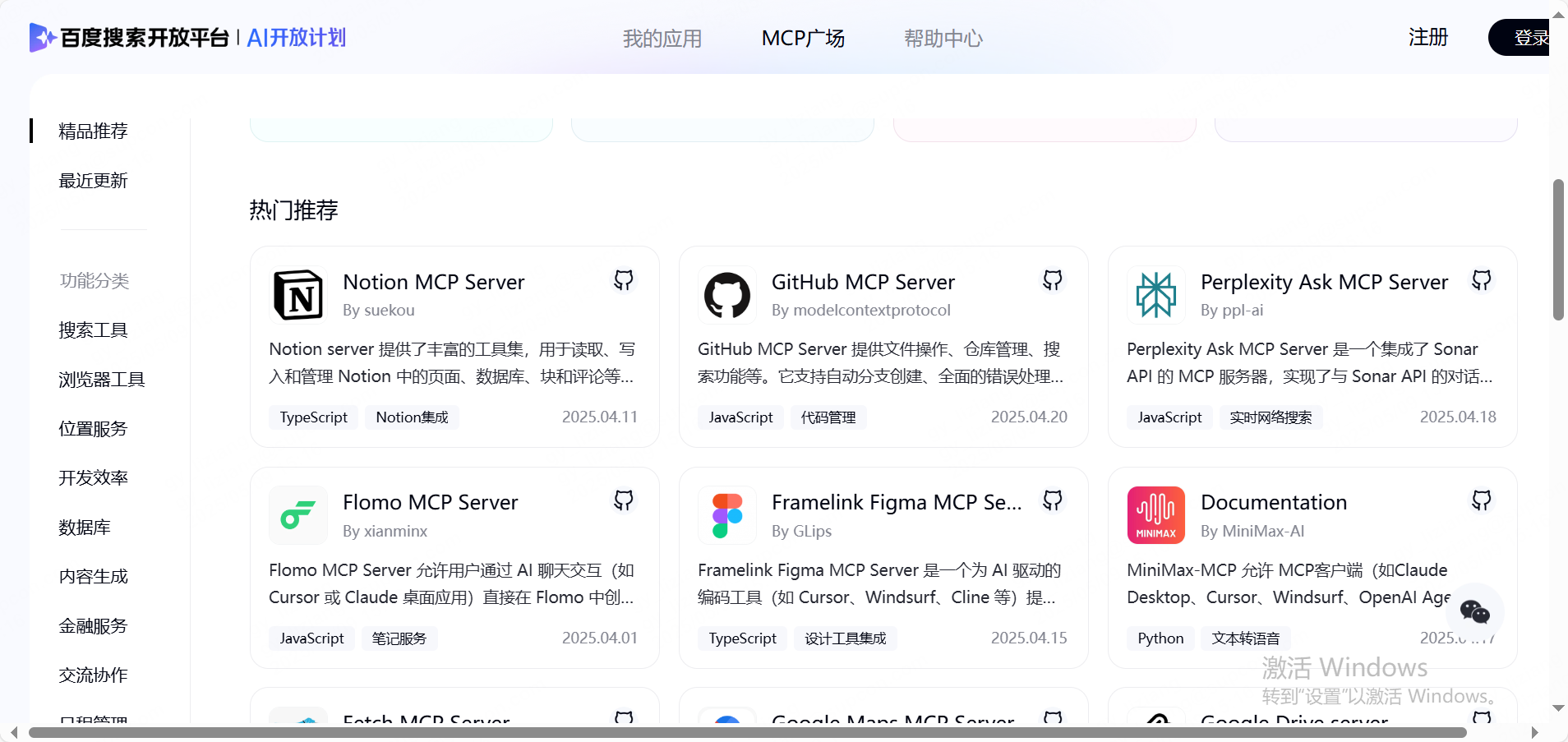Open the WeChat floating contact icon
The image size is (1568, 742).
point(1475,611)
